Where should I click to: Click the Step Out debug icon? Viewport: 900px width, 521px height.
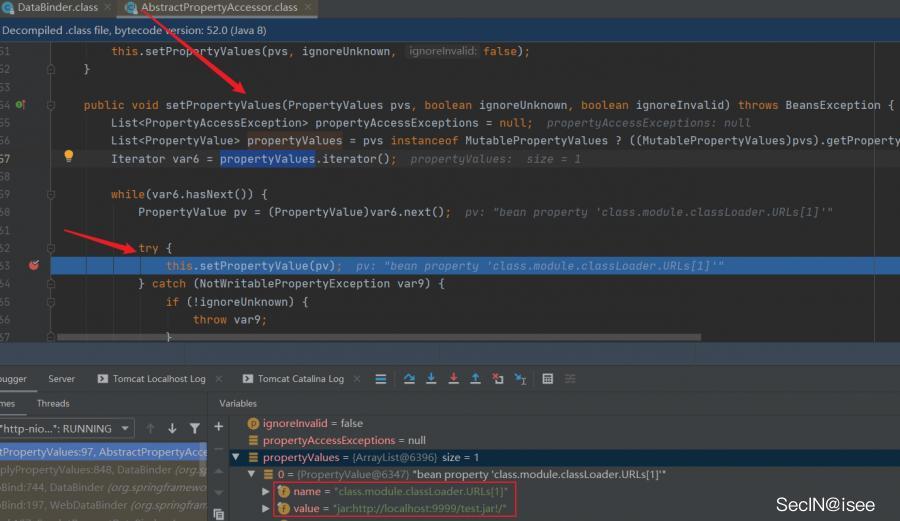coord(475,379)
